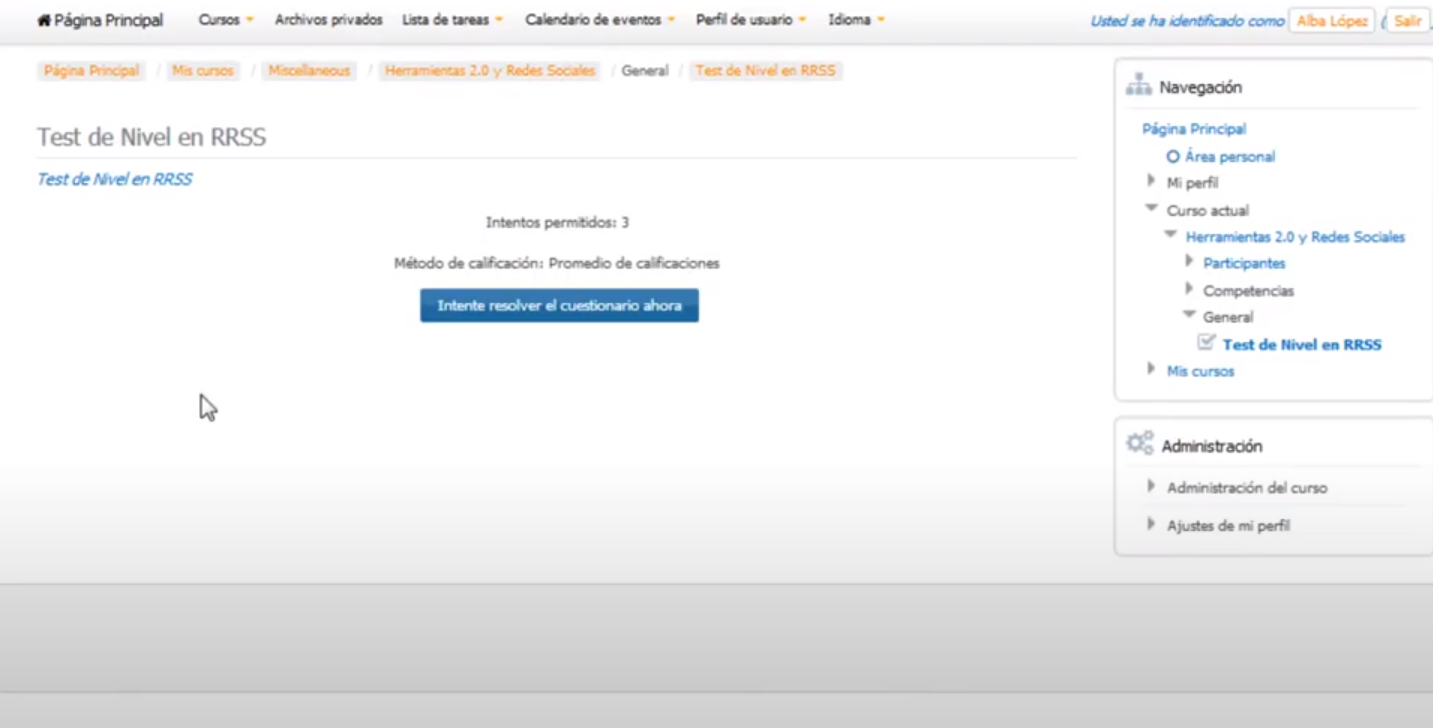This screenshot has width=1433, height=728.
Task: Click the Curso actual tree label
Action: 1207,210
